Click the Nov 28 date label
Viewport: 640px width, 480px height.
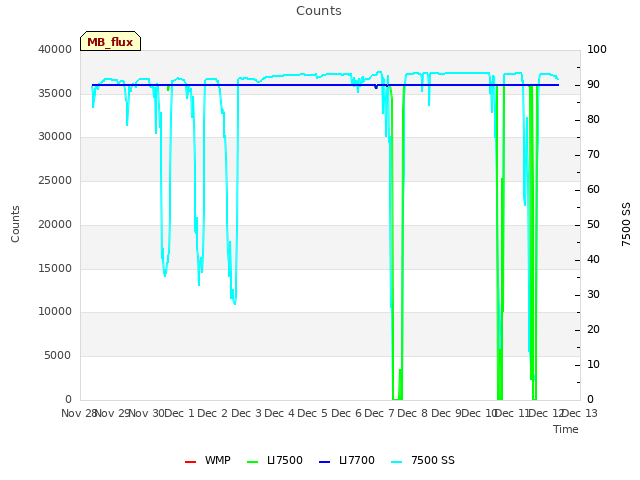[x=78, y=413]
